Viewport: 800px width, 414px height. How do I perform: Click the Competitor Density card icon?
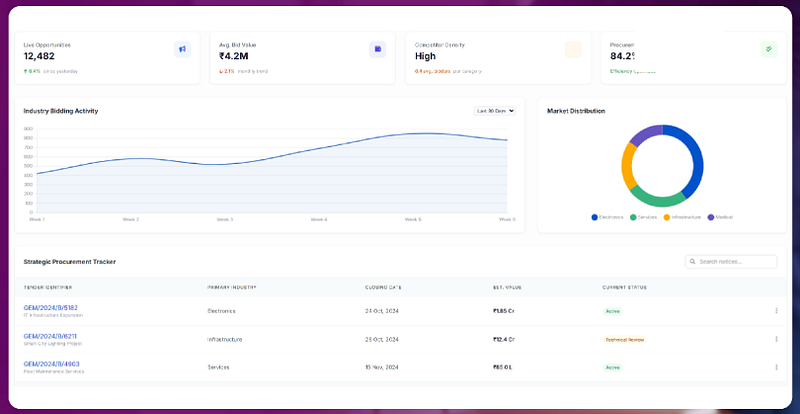pos(573,50)
